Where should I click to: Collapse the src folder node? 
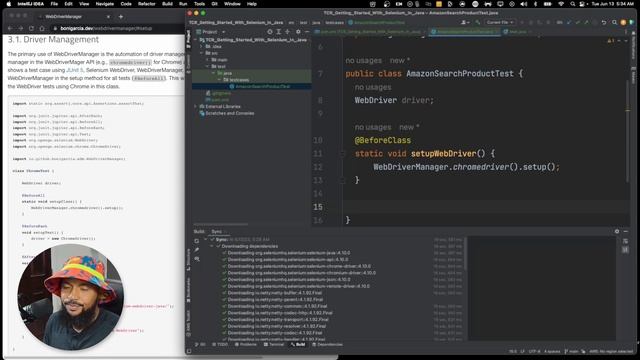pyautogui.click(x=202, y=53)
